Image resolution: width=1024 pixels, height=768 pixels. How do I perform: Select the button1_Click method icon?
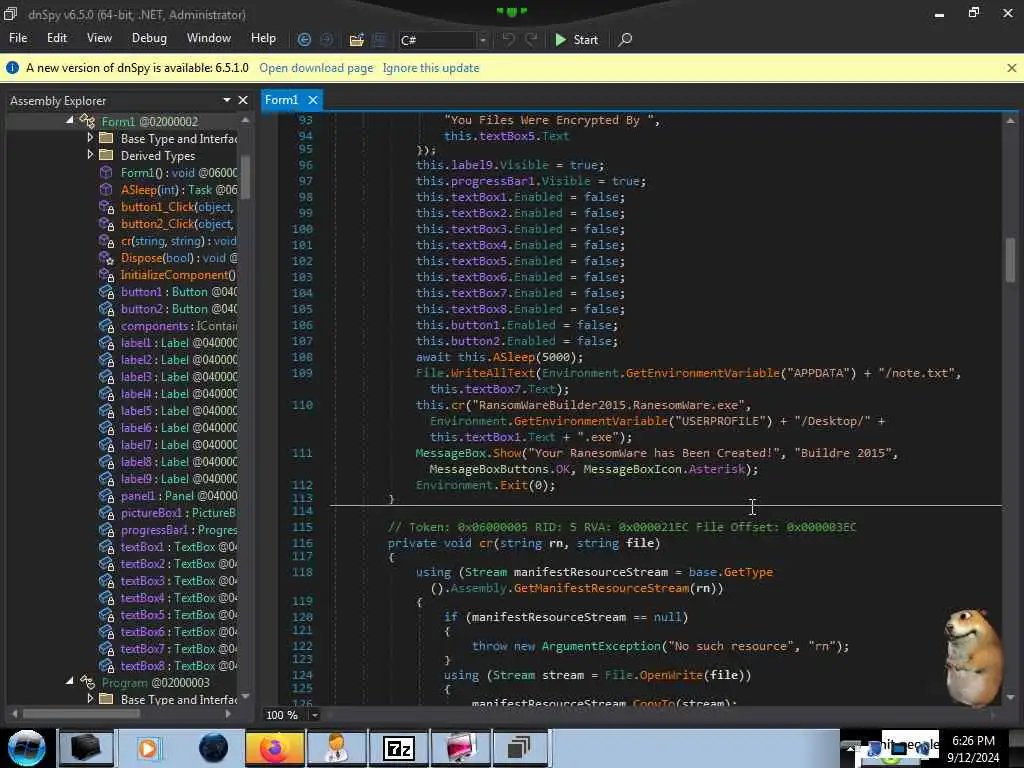(106, 207)
